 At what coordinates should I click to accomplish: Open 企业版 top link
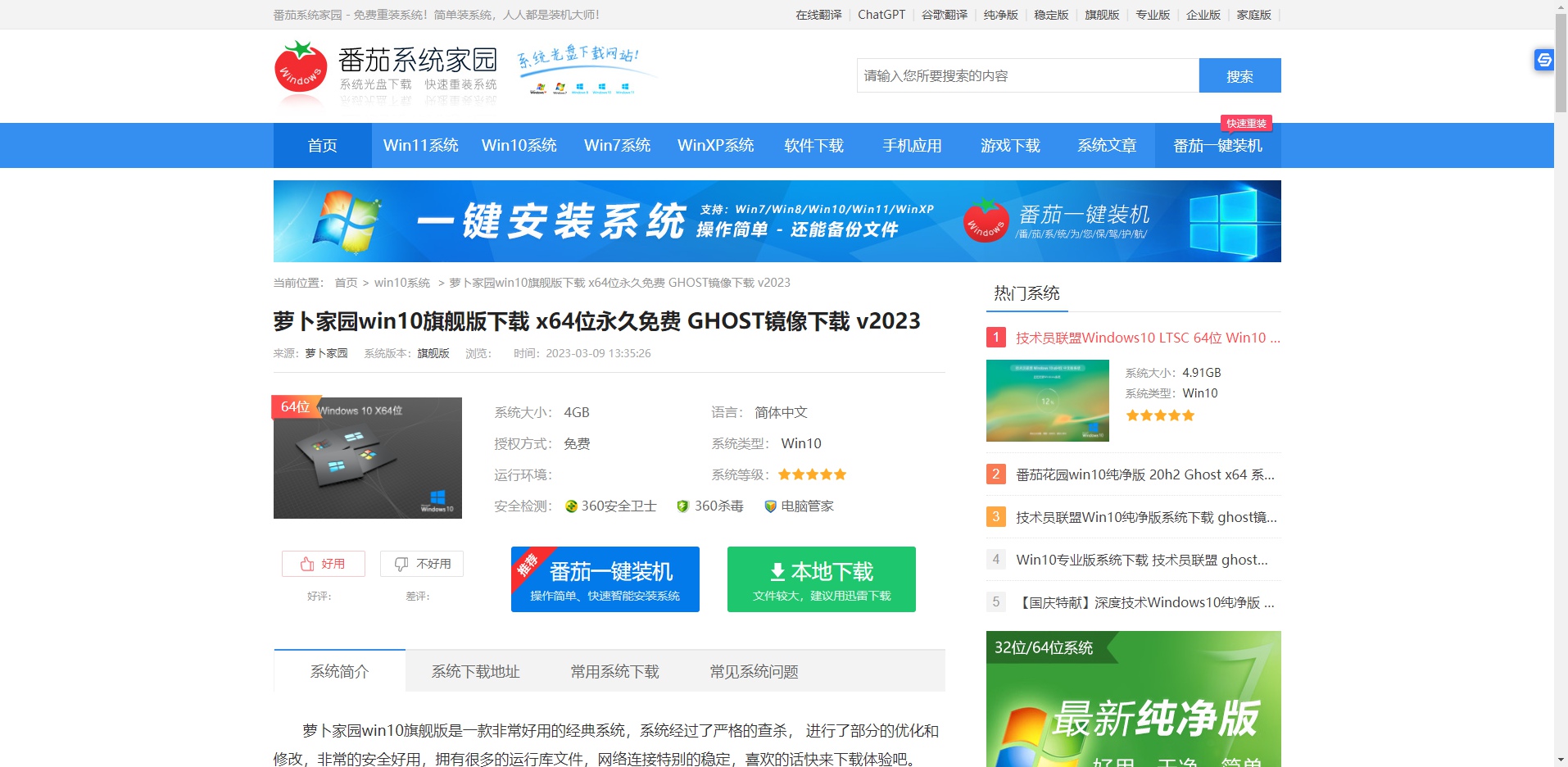coord(1204,15)
